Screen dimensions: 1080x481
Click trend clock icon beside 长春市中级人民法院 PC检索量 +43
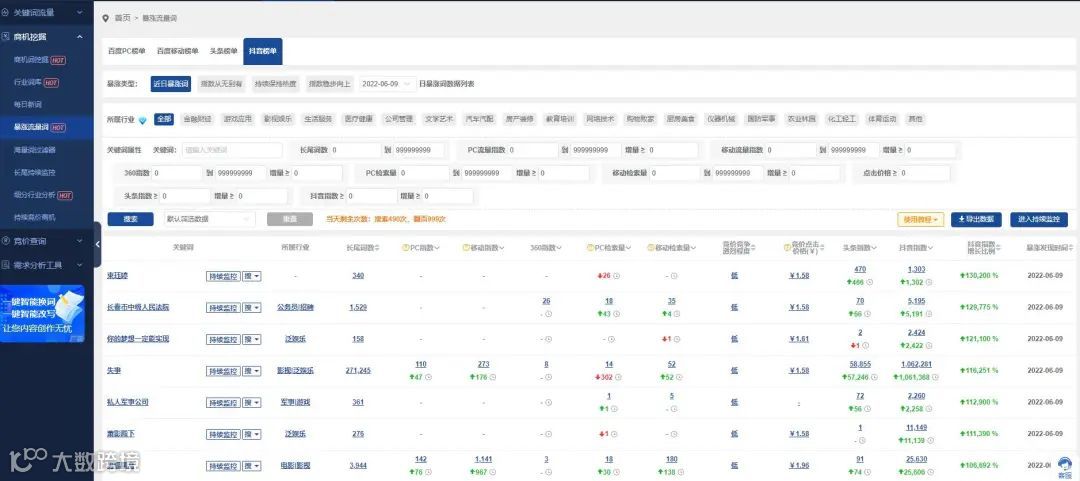[618, 314]
